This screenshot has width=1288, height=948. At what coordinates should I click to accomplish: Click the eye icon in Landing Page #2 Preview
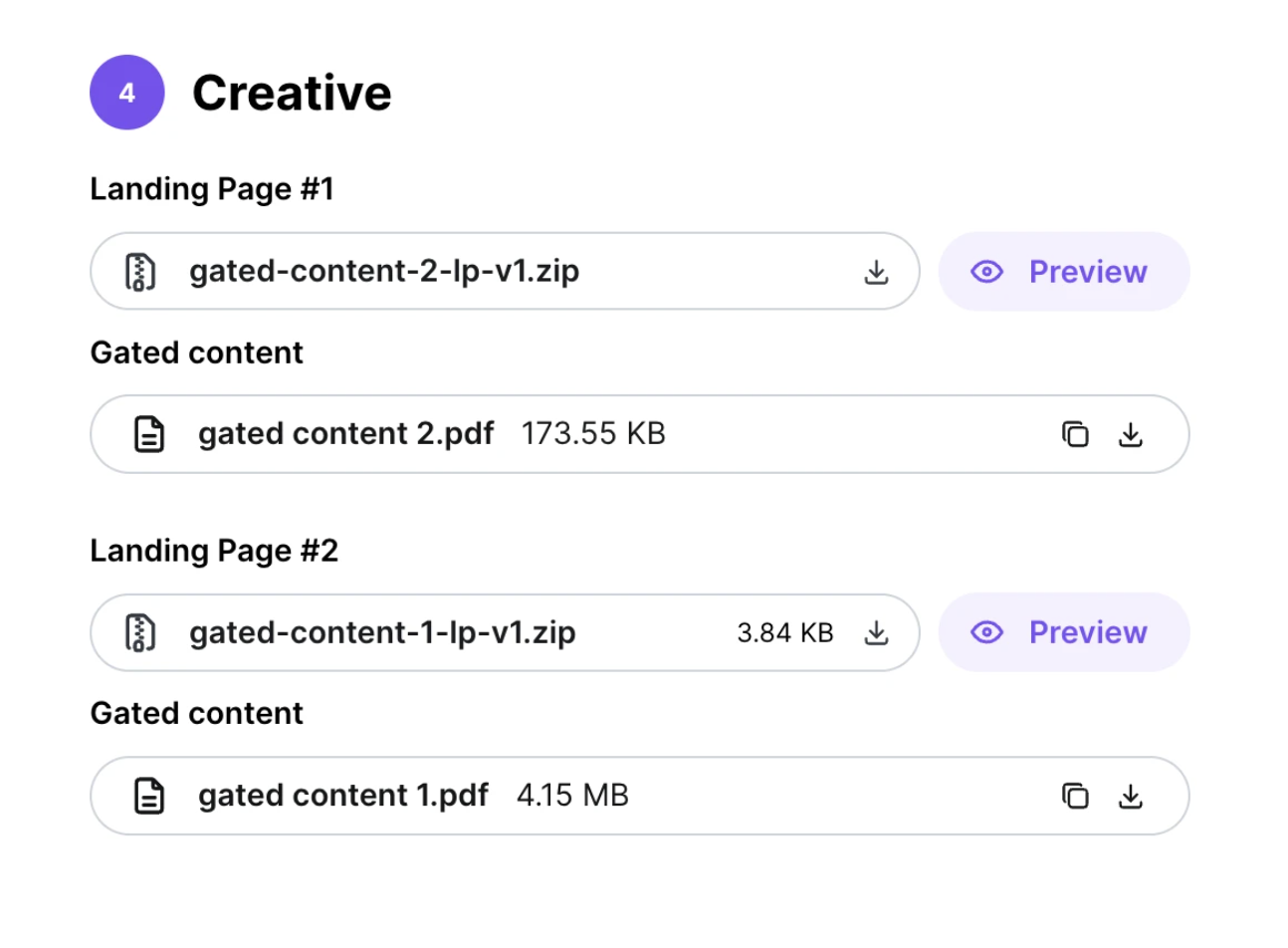click(986, 632)
